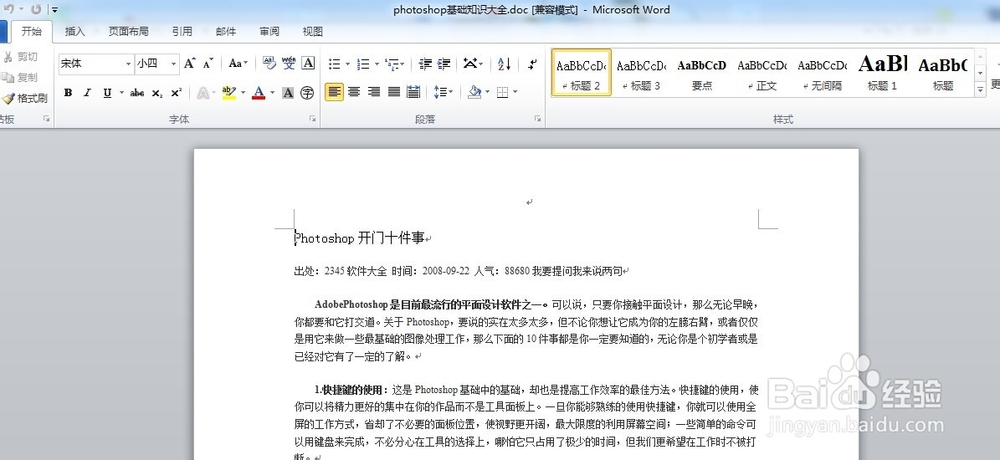Activate the Format Painter (格式刷)
The image size is (1000, 460).
24,98
